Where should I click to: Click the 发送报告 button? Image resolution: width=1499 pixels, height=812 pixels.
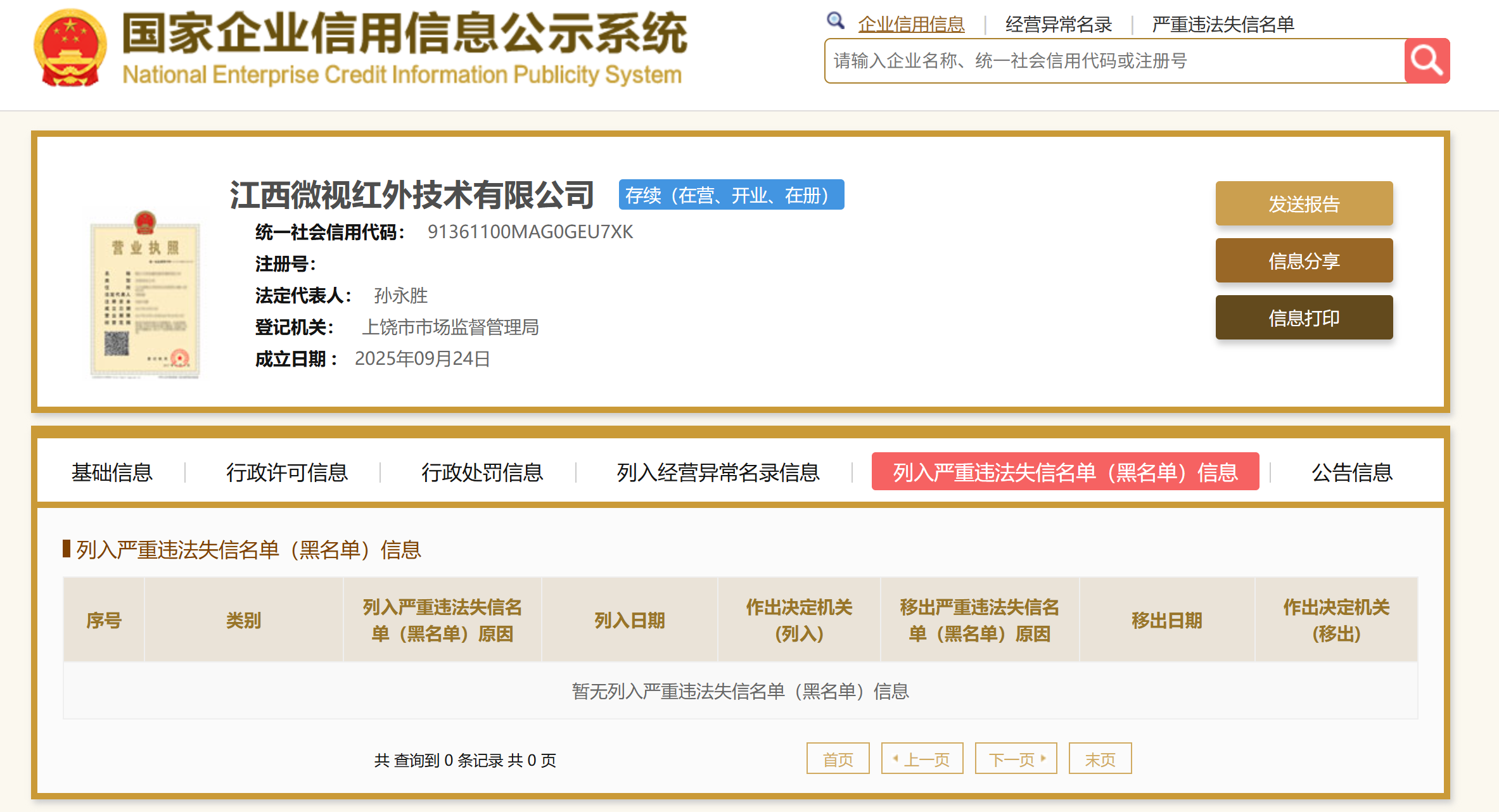[1303, 203]
